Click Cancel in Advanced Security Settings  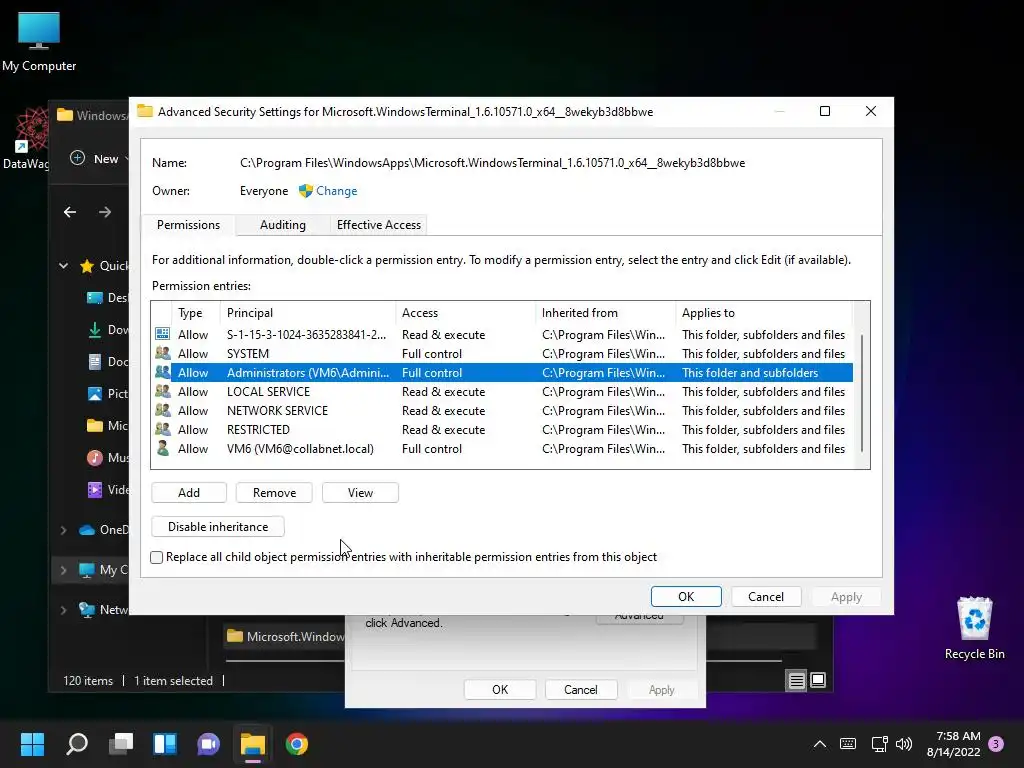click(x=765, y=596)
